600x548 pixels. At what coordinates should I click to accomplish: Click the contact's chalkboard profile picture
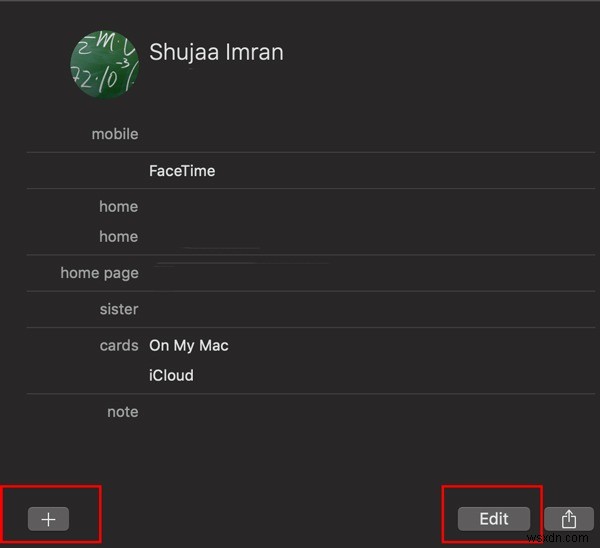click(x=105, y=63)
